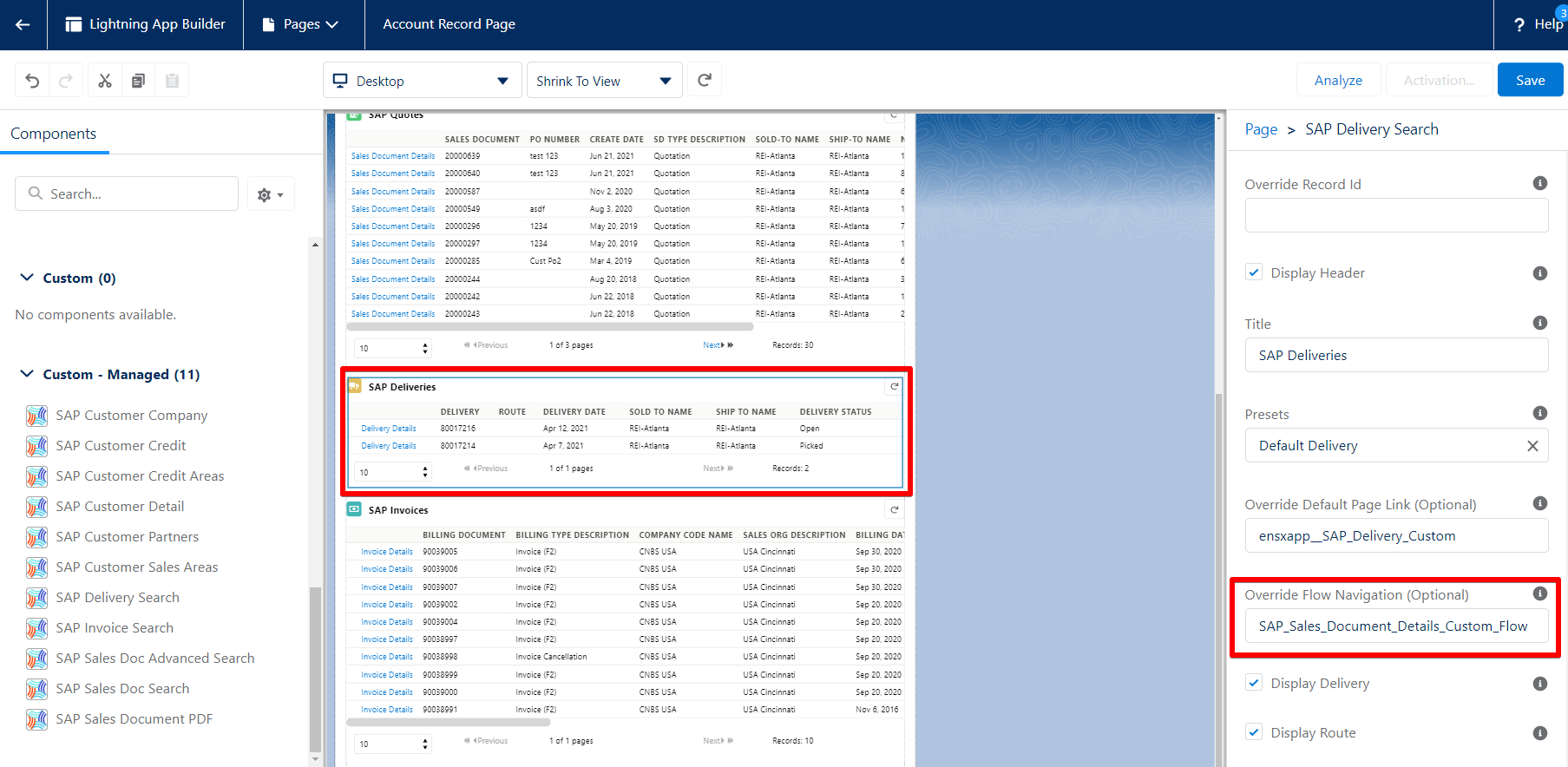
Task: Go back using the header arrow
Action: (x=23, y=24)
